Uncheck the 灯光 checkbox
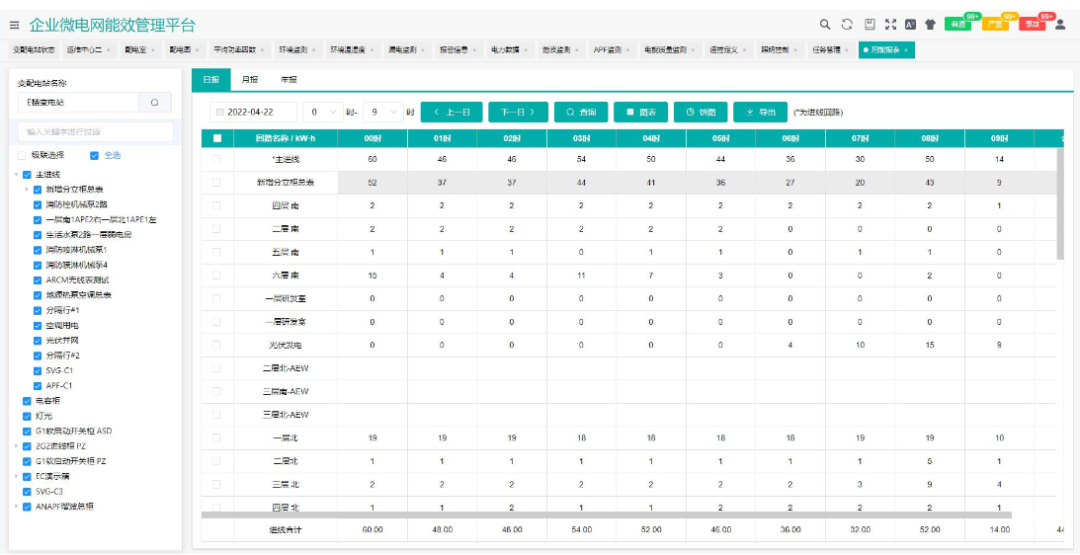This screenshot has width=1080, height=555. [x=27, y=416]
